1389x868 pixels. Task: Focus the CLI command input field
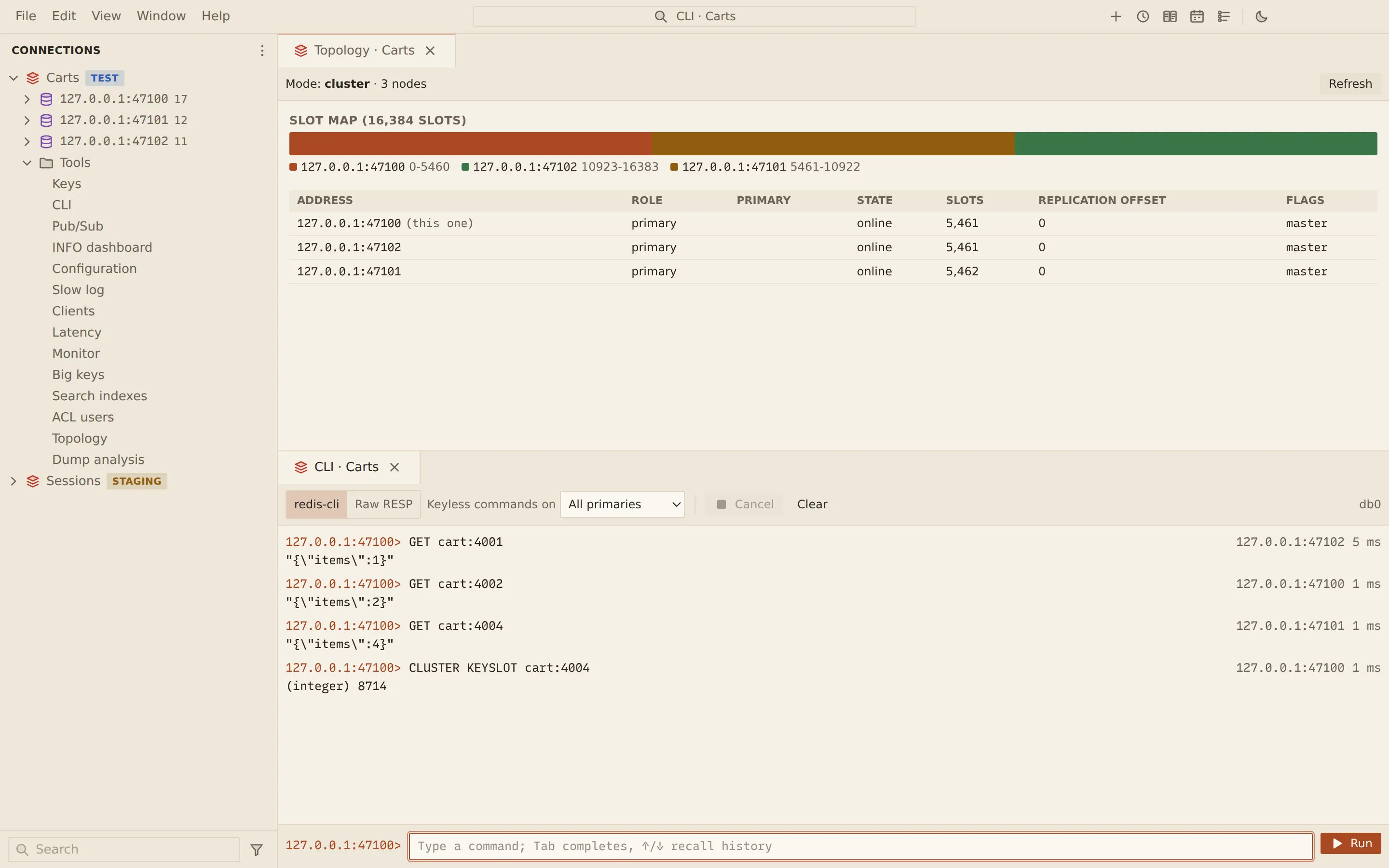860,846
